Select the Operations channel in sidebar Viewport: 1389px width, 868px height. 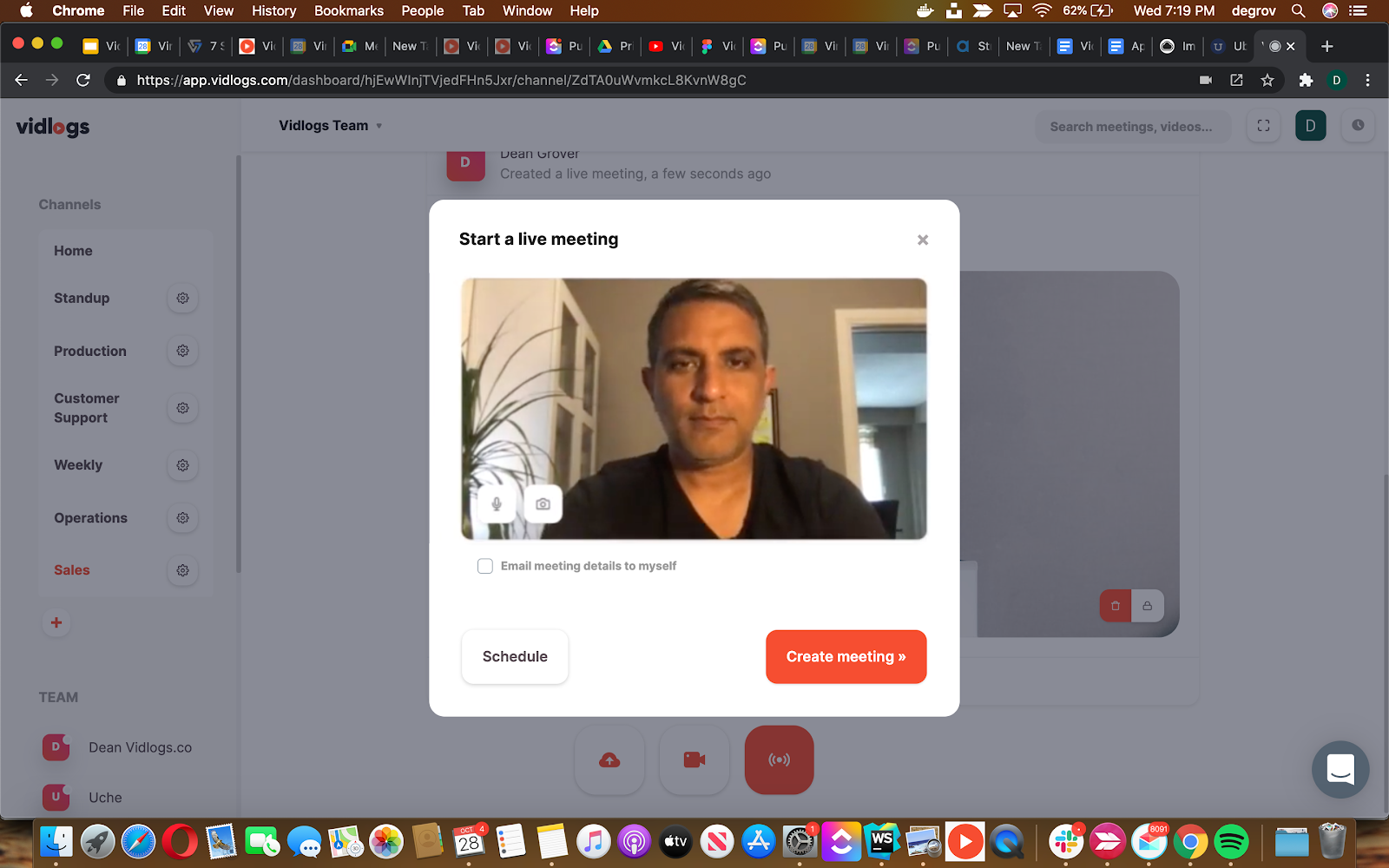click(90, 518)
